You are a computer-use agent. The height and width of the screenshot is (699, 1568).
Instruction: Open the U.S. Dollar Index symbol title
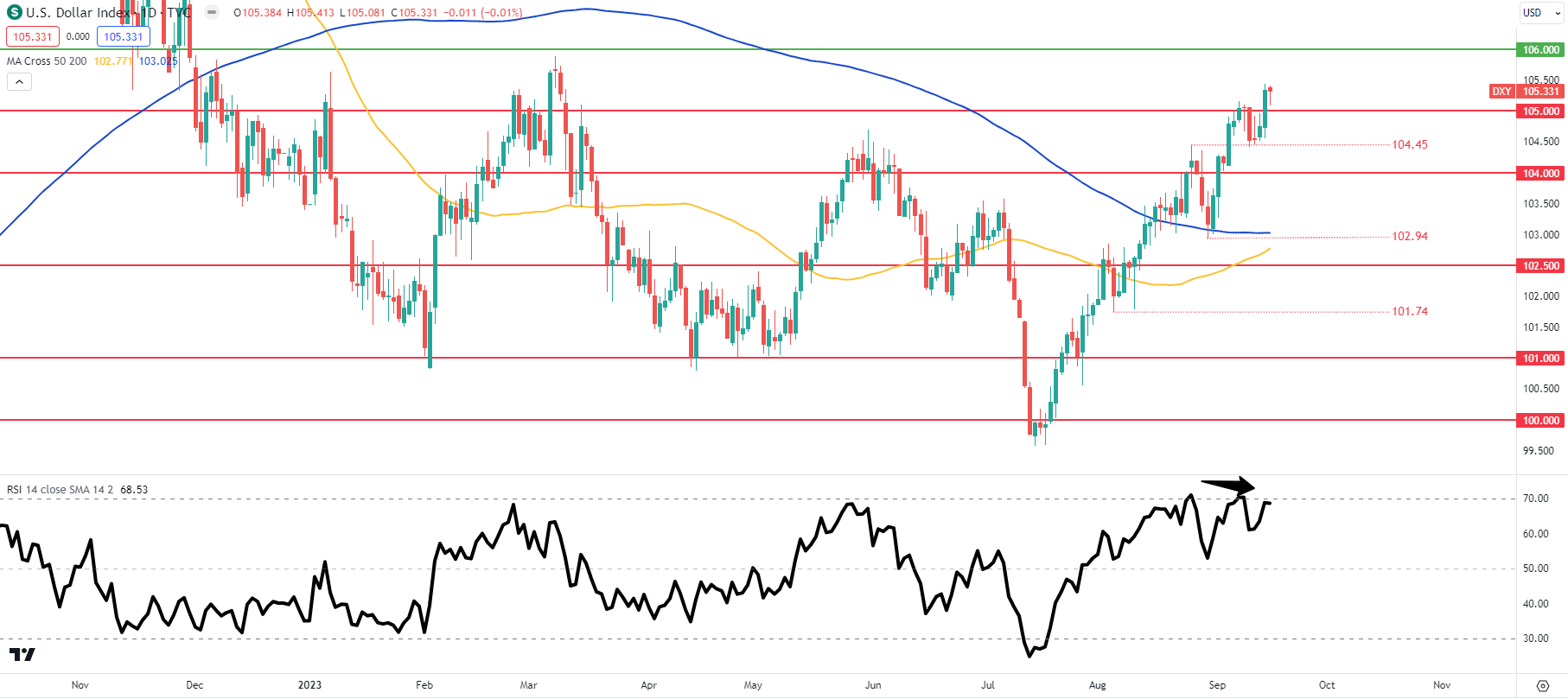[108, 13]
